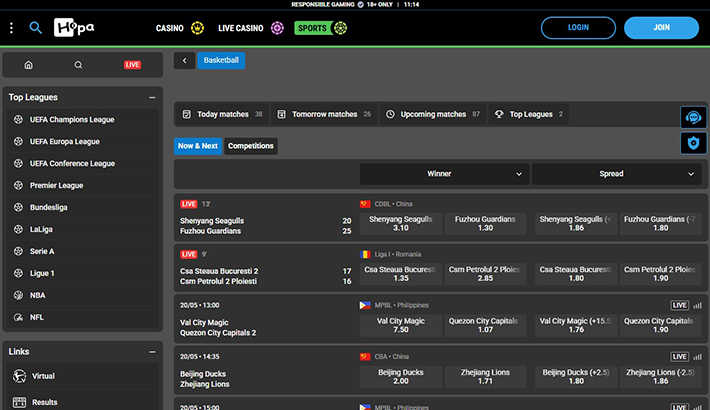The image size is (710, 410).
Task: Open the Winner market dropdown
Action: (444, 174)
